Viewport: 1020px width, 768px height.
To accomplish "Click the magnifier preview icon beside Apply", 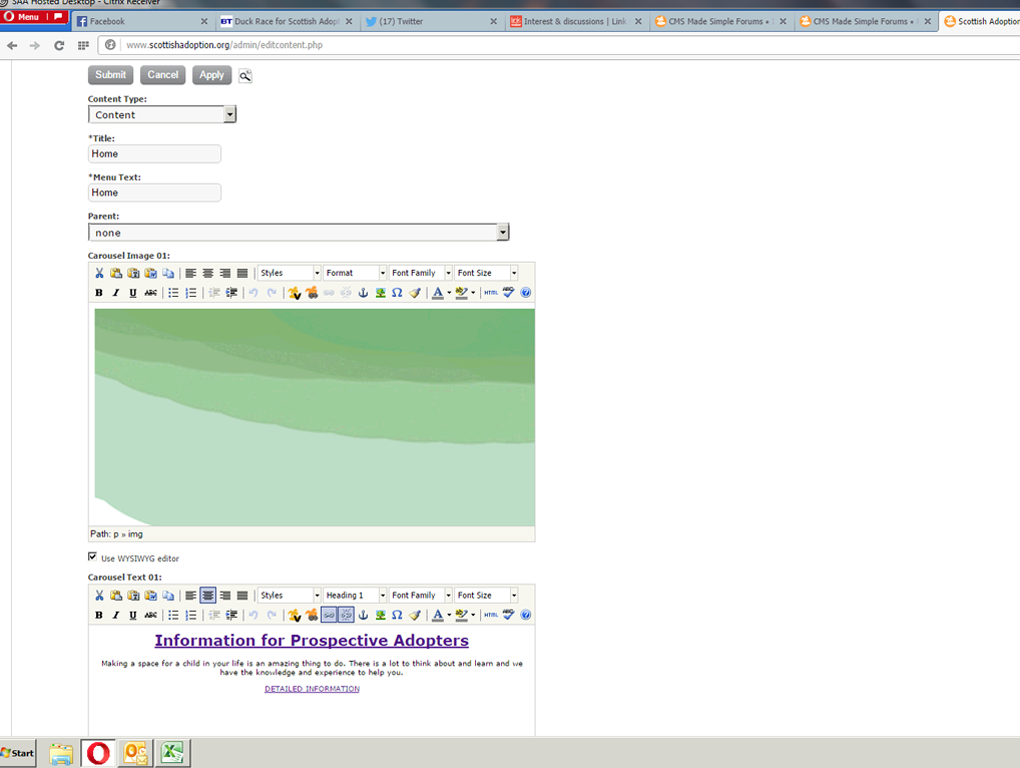I will (x=245, y=75).
